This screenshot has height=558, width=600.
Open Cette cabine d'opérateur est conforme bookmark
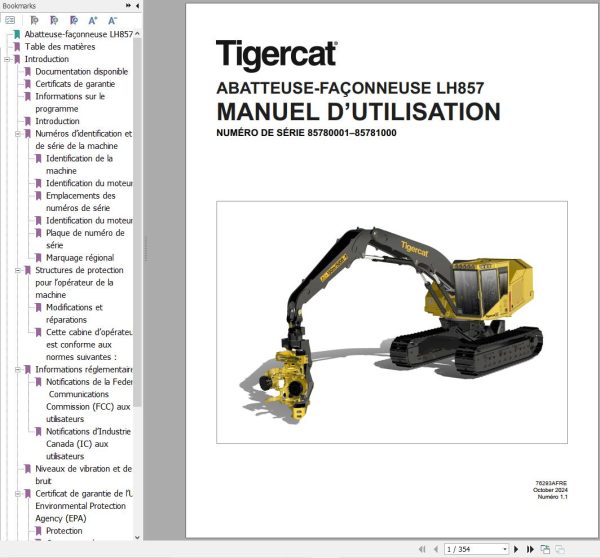point(89,344)
